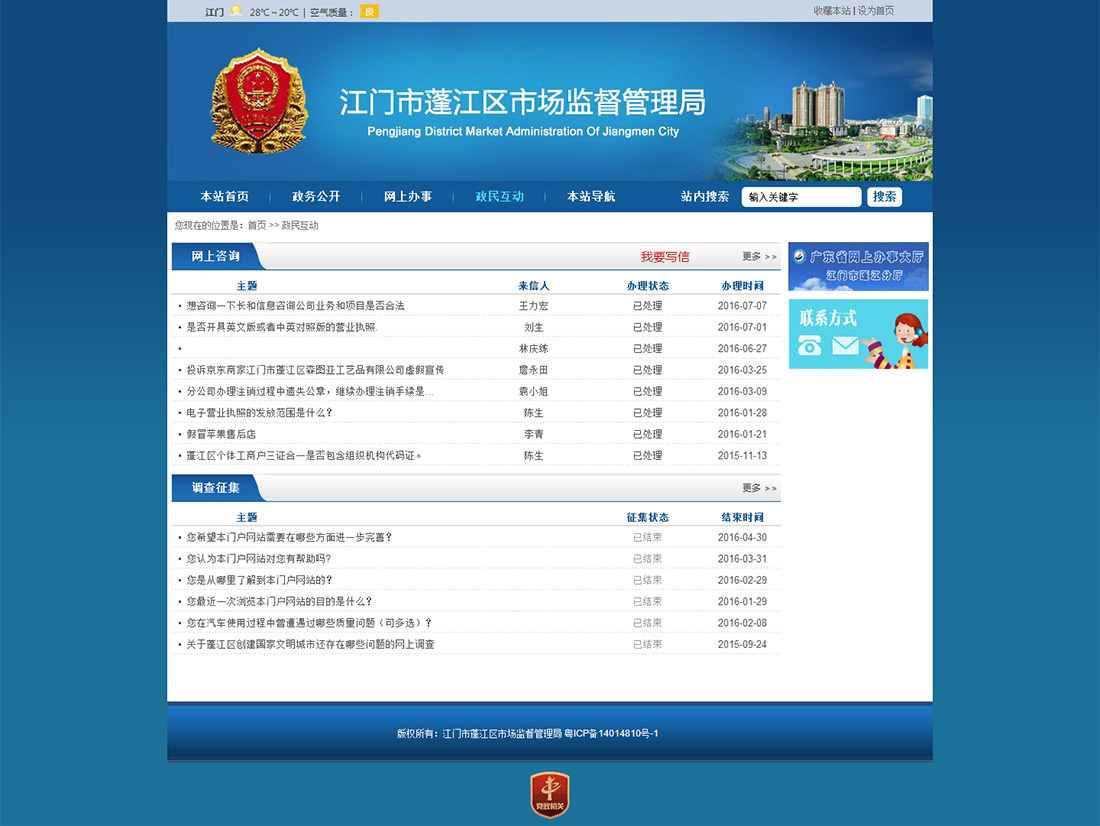Expand 更多 in the 网上咨询 section

point(758,257)
